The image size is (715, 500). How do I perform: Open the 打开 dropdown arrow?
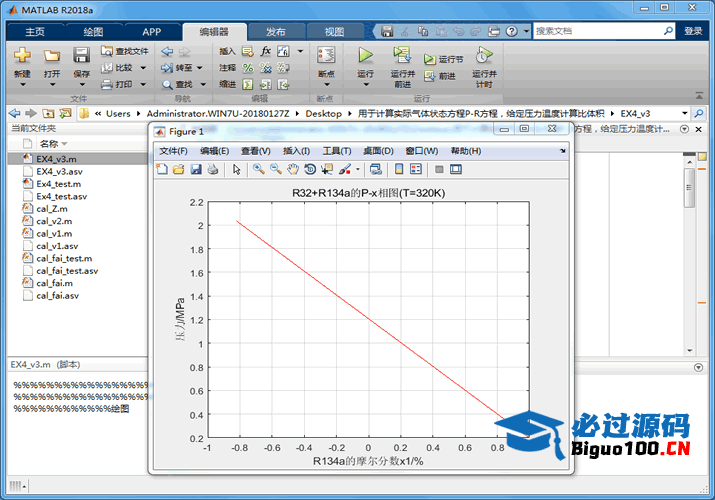[x=52, y=84]
